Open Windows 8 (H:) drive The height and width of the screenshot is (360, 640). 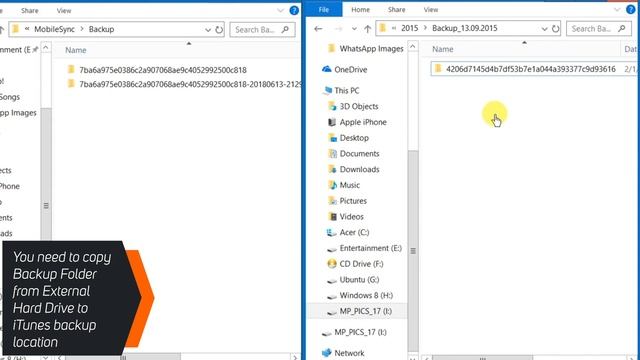(366, 296)
